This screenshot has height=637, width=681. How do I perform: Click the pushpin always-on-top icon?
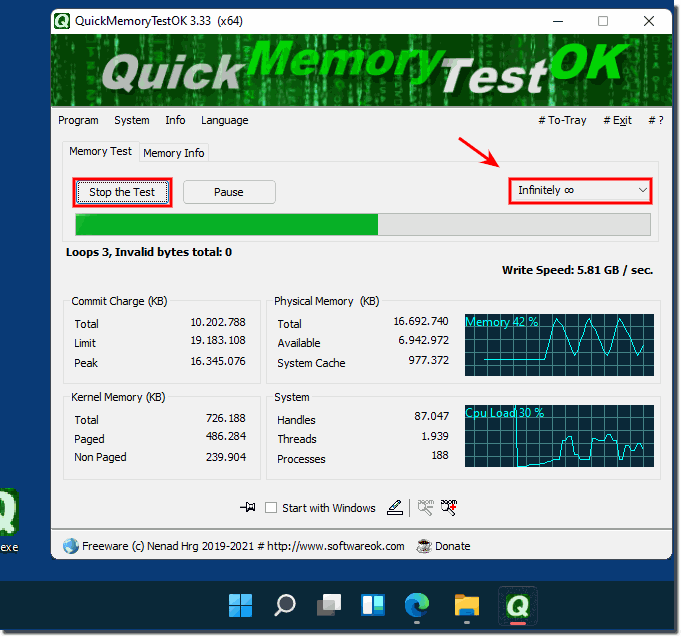(248, 507)
